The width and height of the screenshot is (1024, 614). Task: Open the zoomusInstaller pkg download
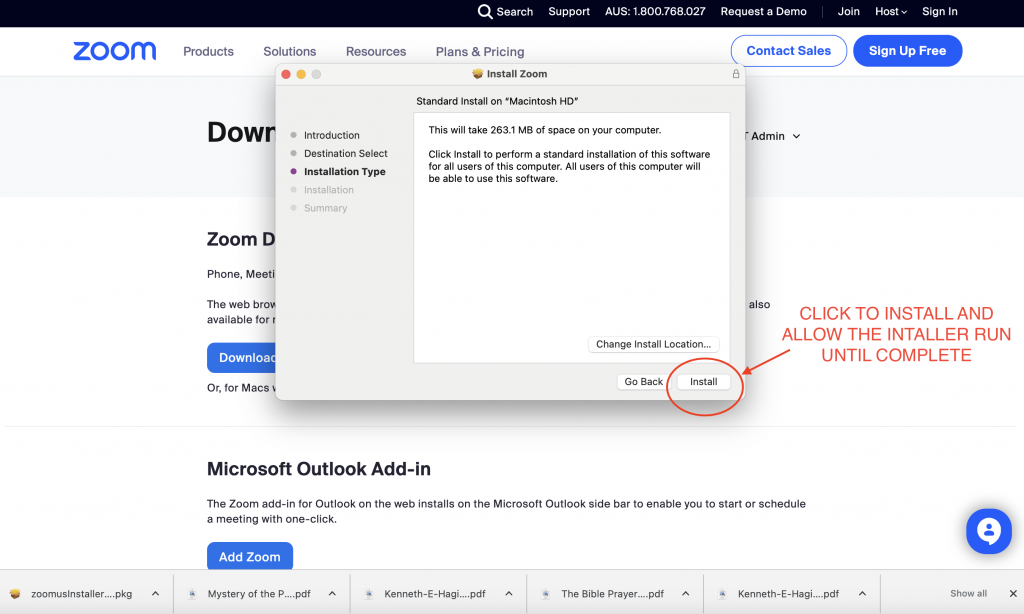pos(82,594)
